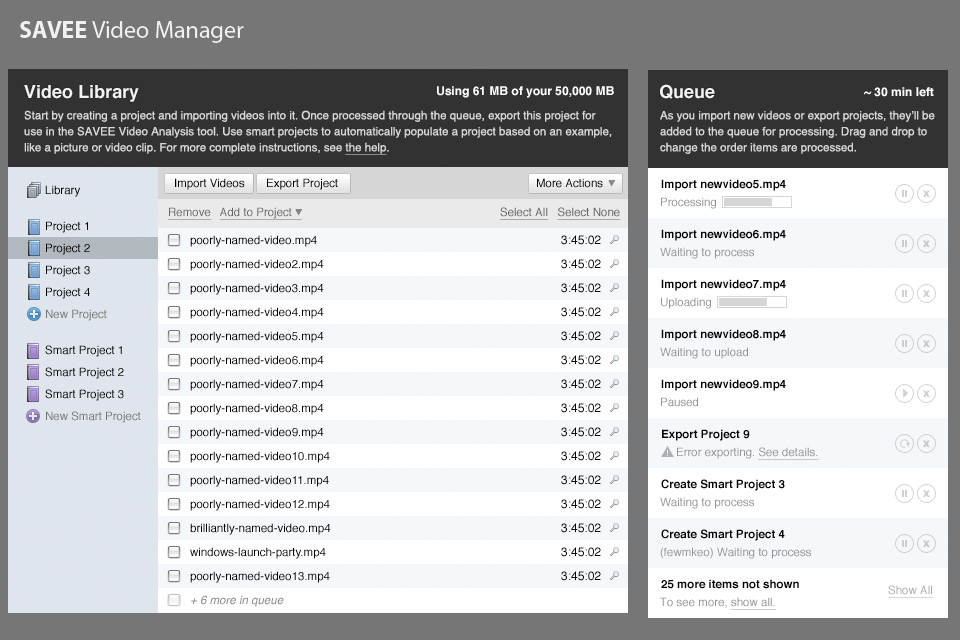The image size is (960, 640).
Task: Select checkbox for poorly-named-video7.mp4
Action: [174, 384]
